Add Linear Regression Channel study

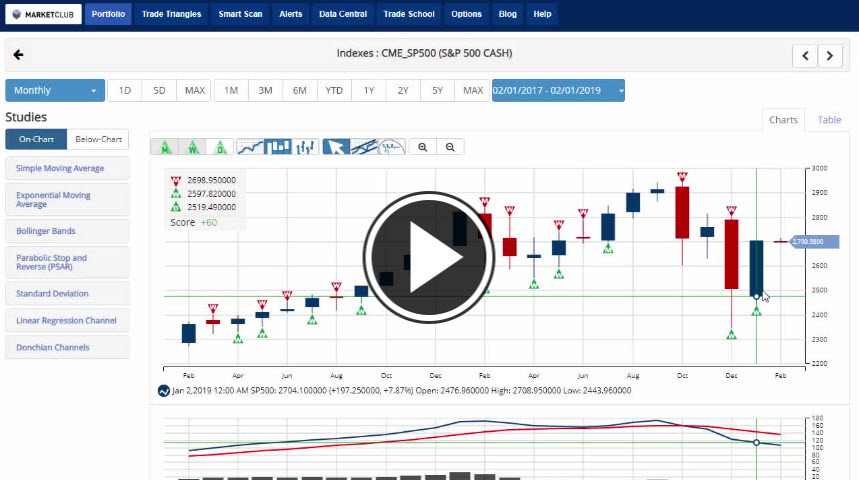click(67, 320)
